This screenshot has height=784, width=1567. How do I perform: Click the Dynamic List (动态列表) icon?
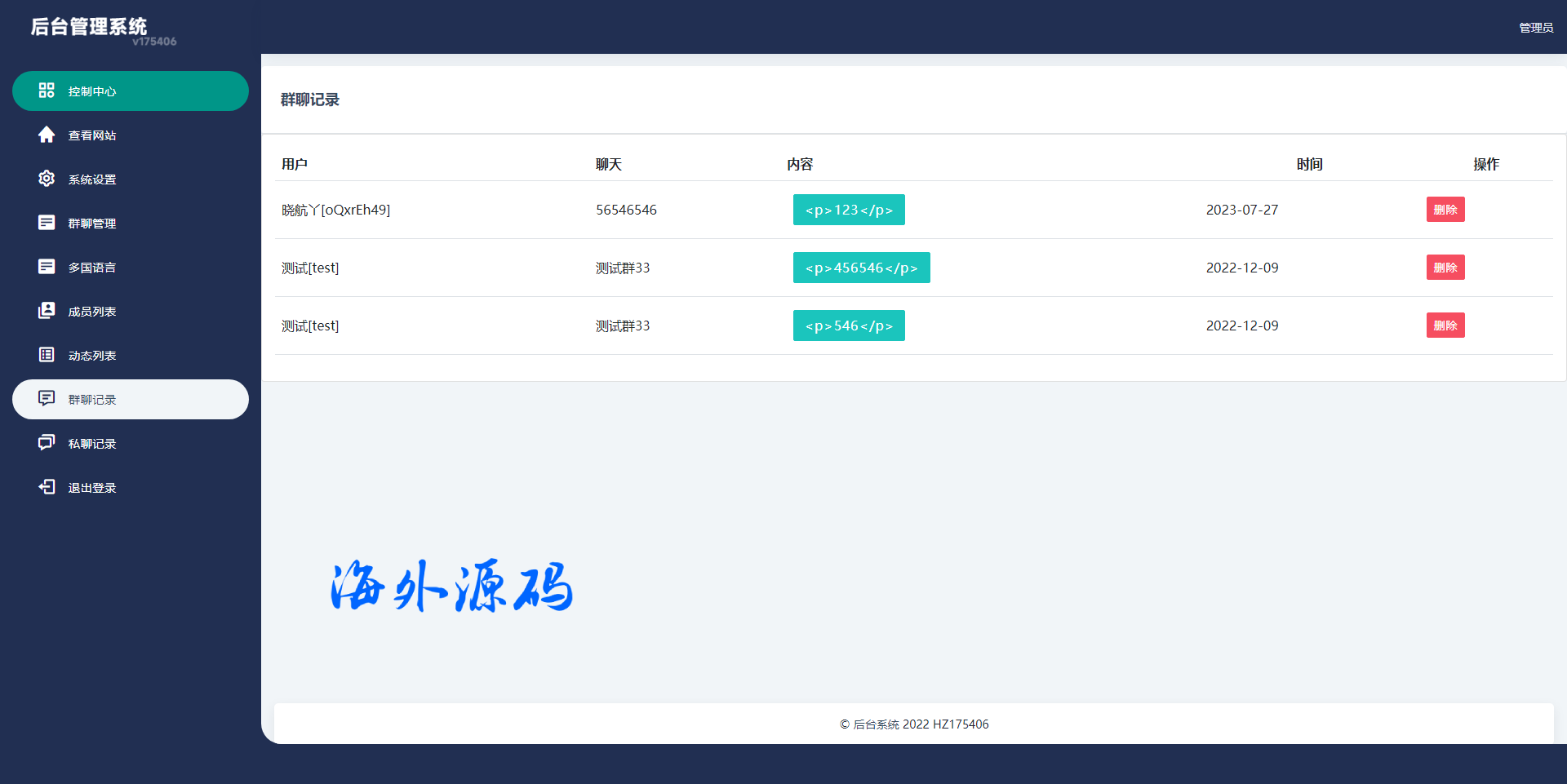click(x=47, y=355)
